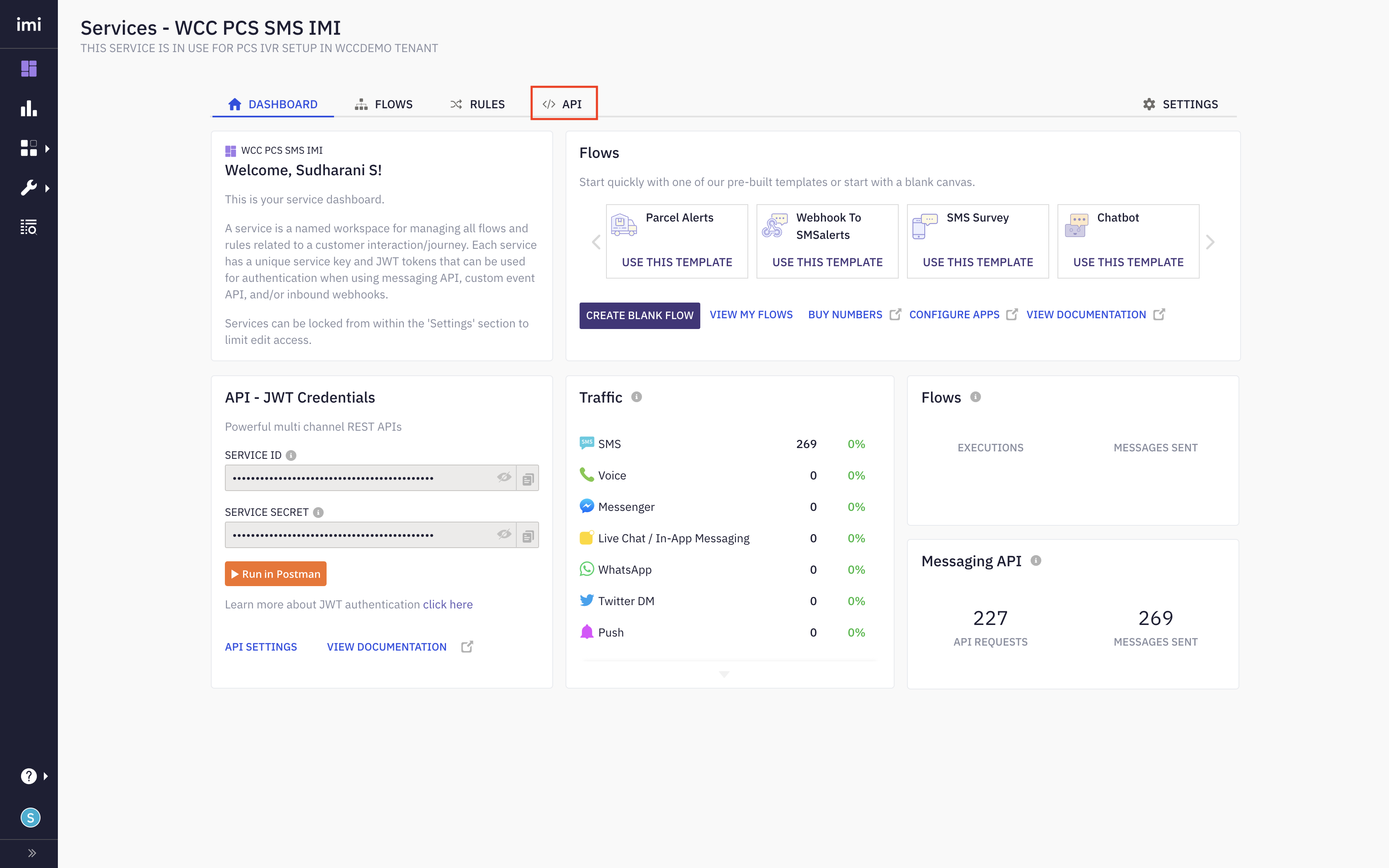Click the settings gear icon
The height and width of the screenshot is (868, 1389).
pos(1149,104)
